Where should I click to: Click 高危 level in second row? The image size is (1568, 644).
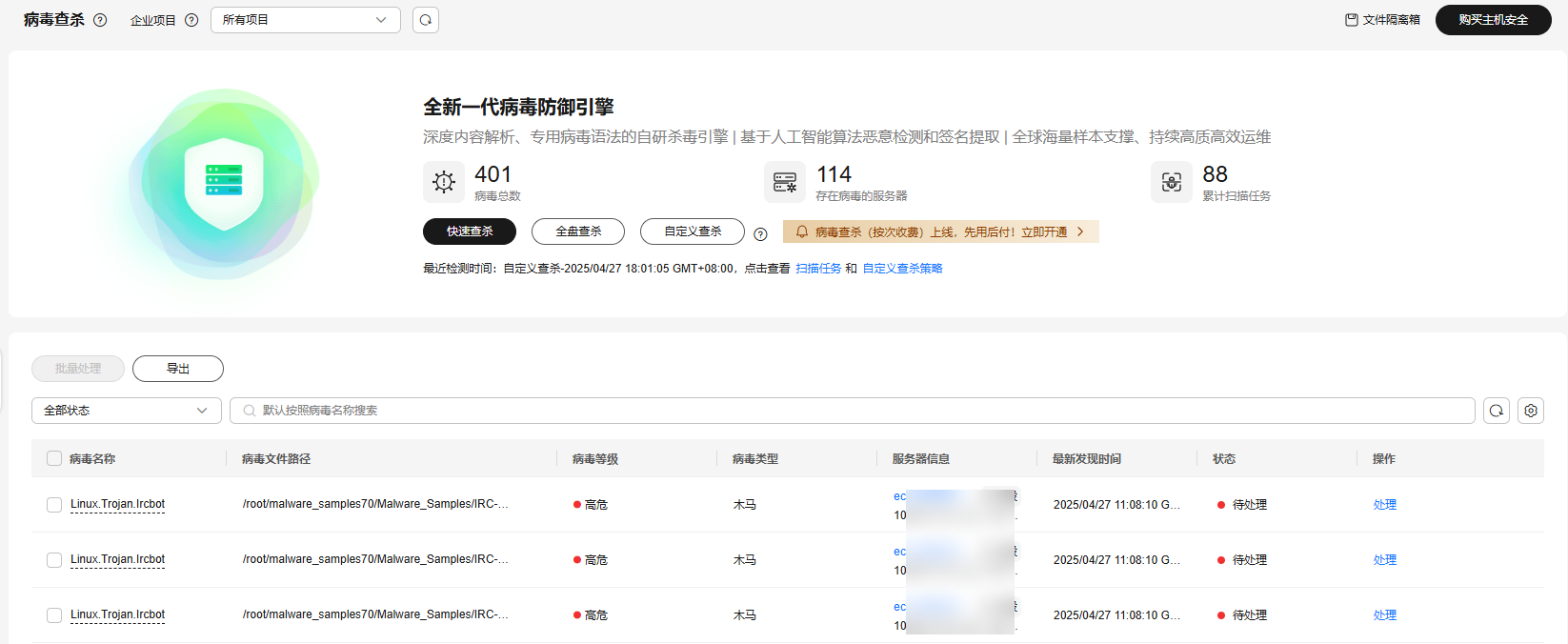click(x=591, y=560)
